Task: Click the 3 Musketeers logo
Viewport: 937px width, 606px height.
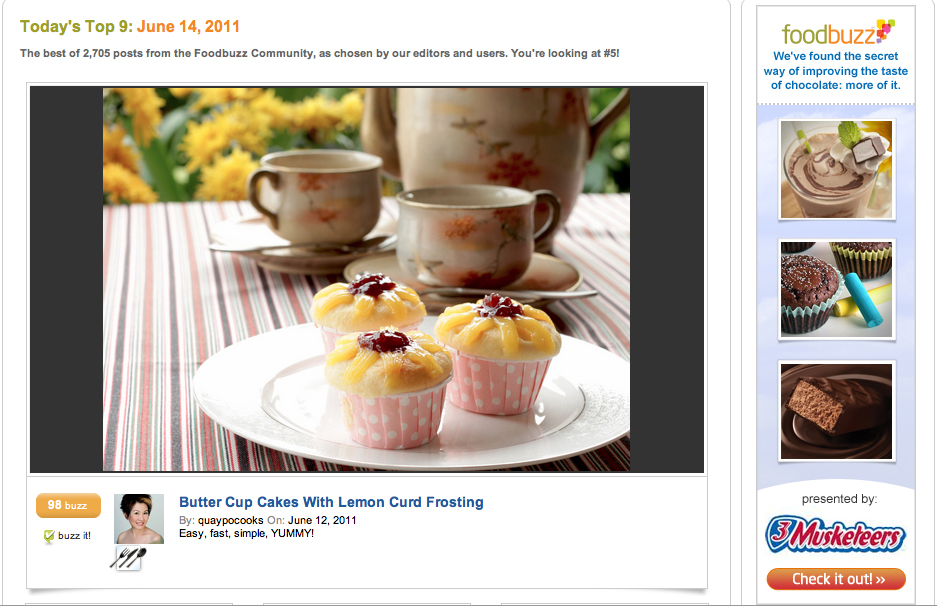Action: (x=835, y=534)
